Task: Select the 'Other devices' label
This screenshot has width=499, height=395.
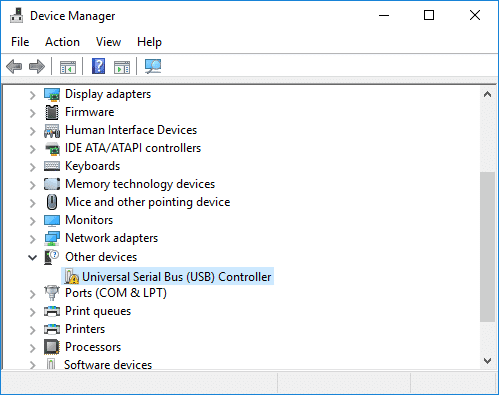Action: pos(101,257)
